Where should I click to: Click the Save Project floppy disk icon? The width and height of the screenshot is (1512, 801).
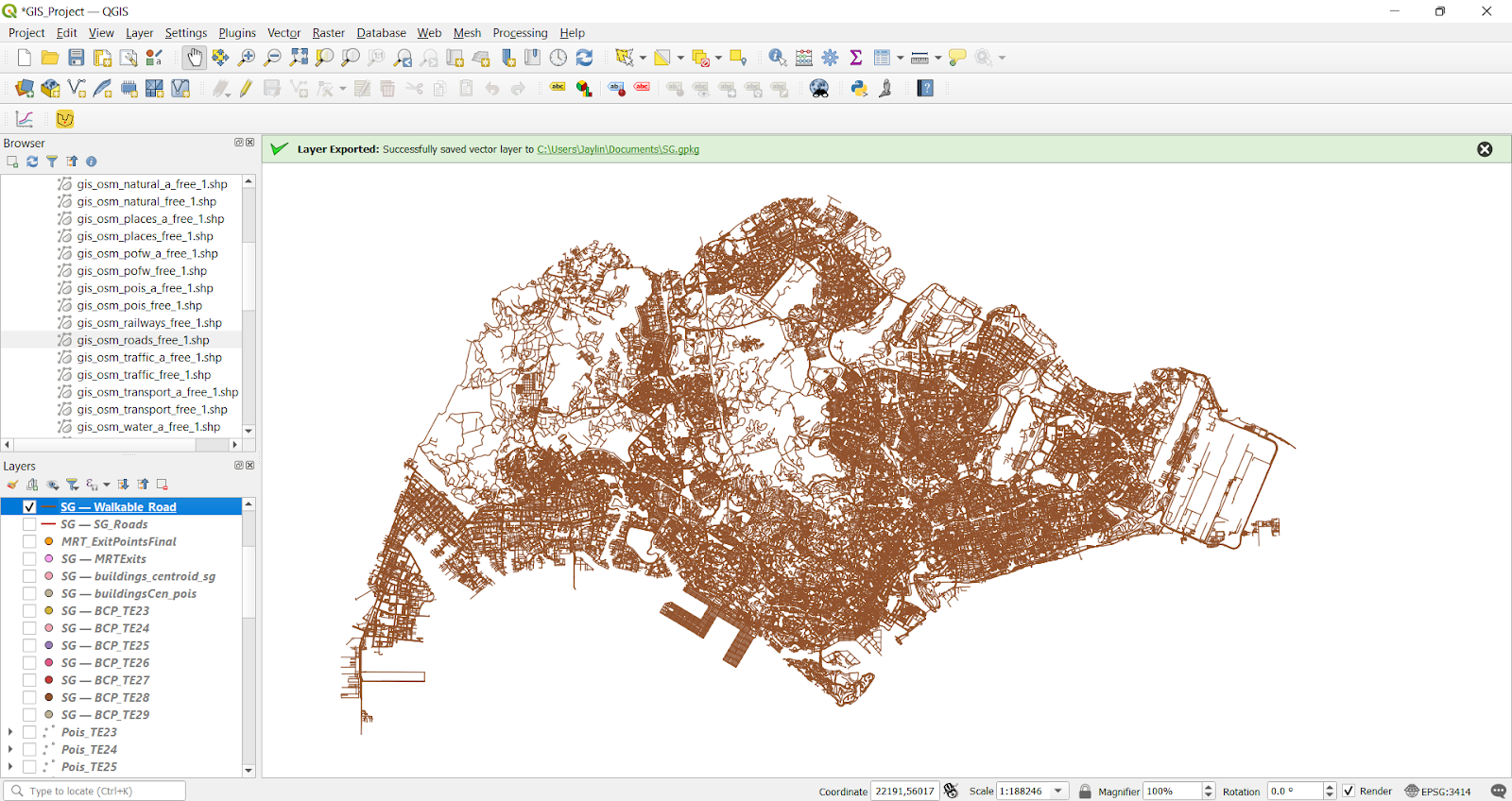pyautogui.click(x=77, y=58)
